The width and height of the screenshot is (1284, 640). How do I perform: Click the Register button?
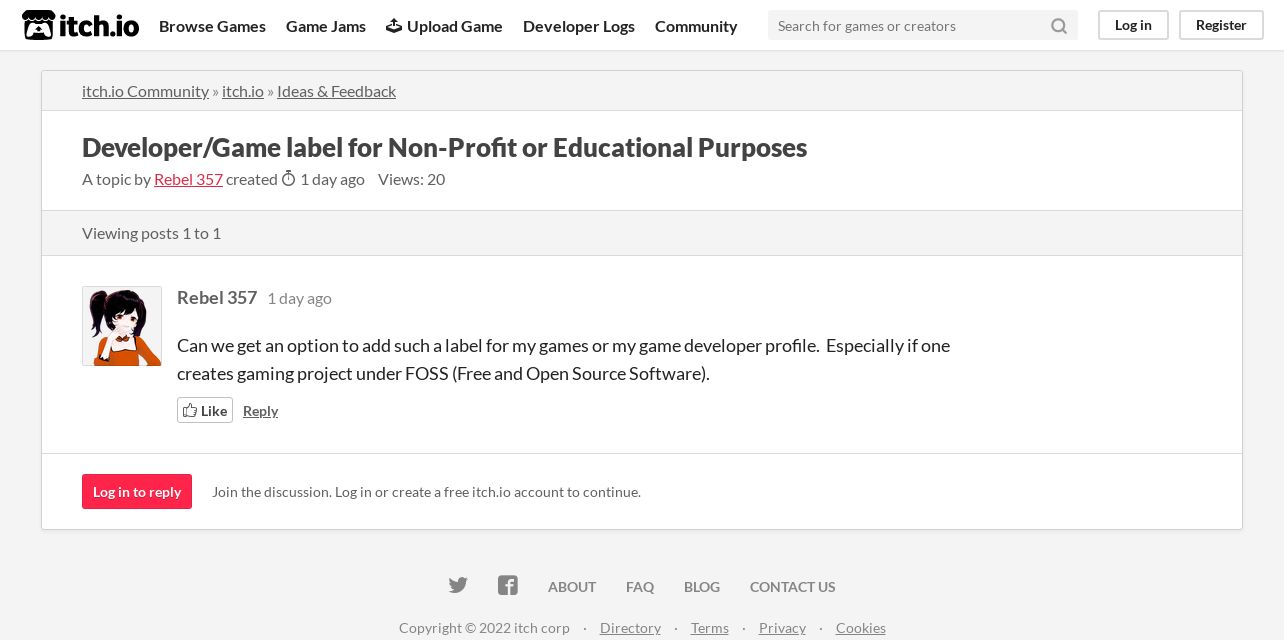point(1221,25)
